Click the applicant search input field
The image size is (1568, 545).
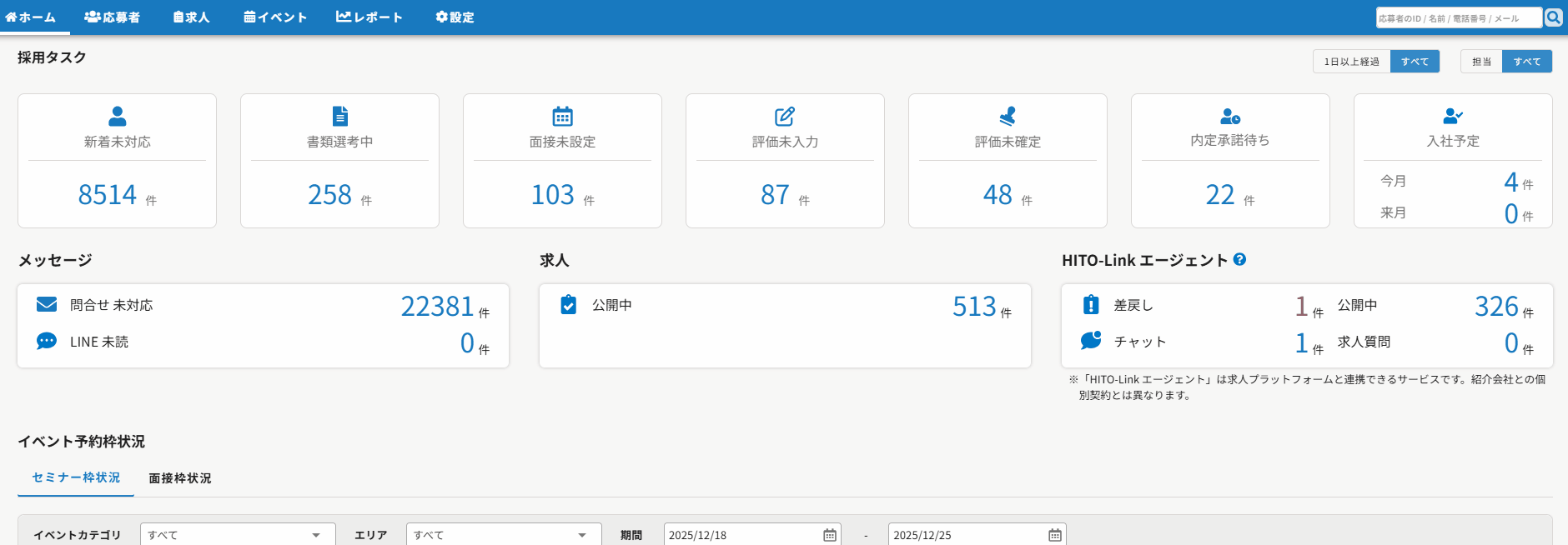(x=1458, y=18)
